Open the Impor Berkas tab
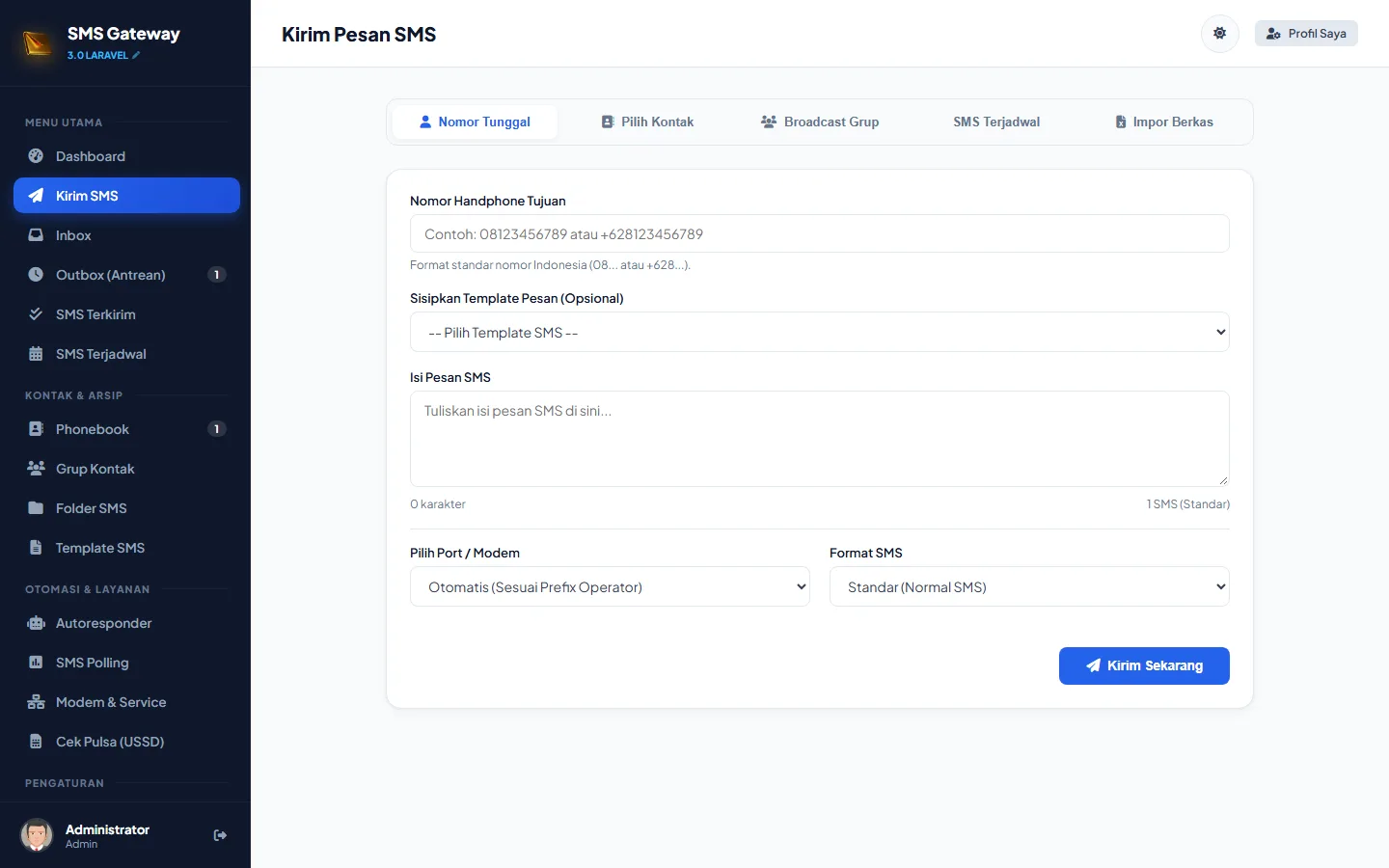The height and width of the screenshot is (868, 1389). 1164,122
